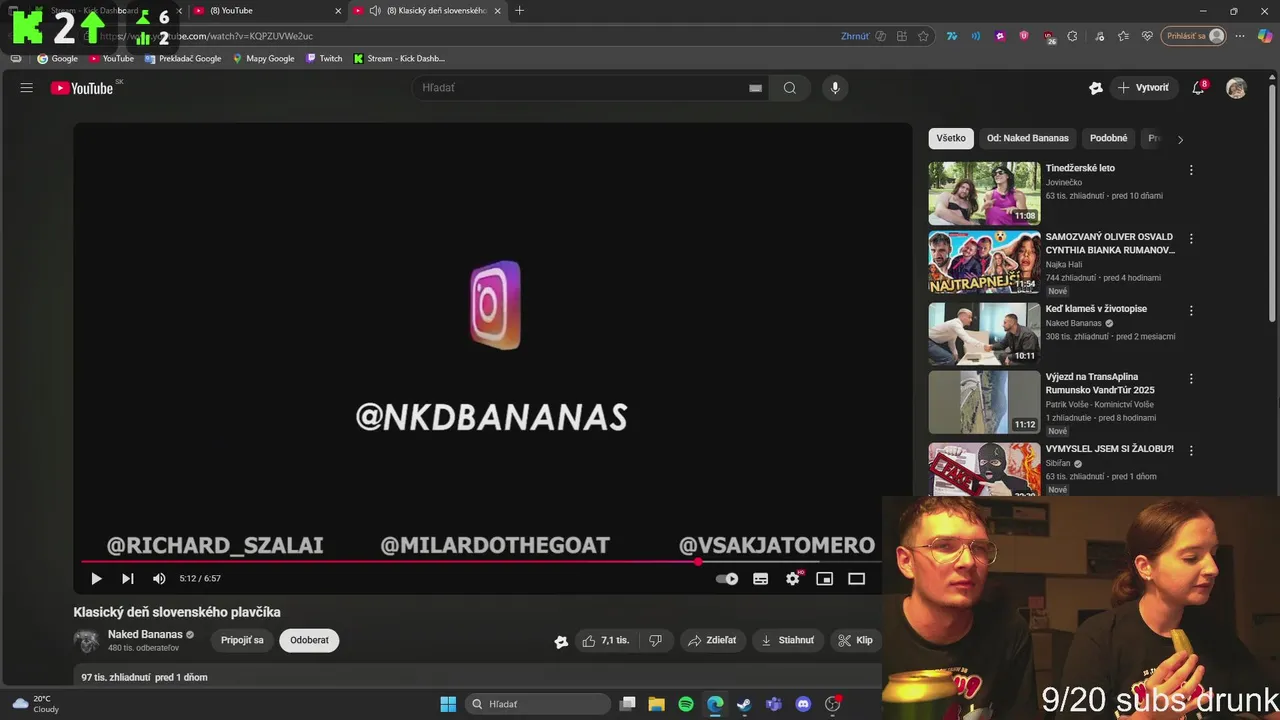
Task: Open player settings gear
Action: 793,578
